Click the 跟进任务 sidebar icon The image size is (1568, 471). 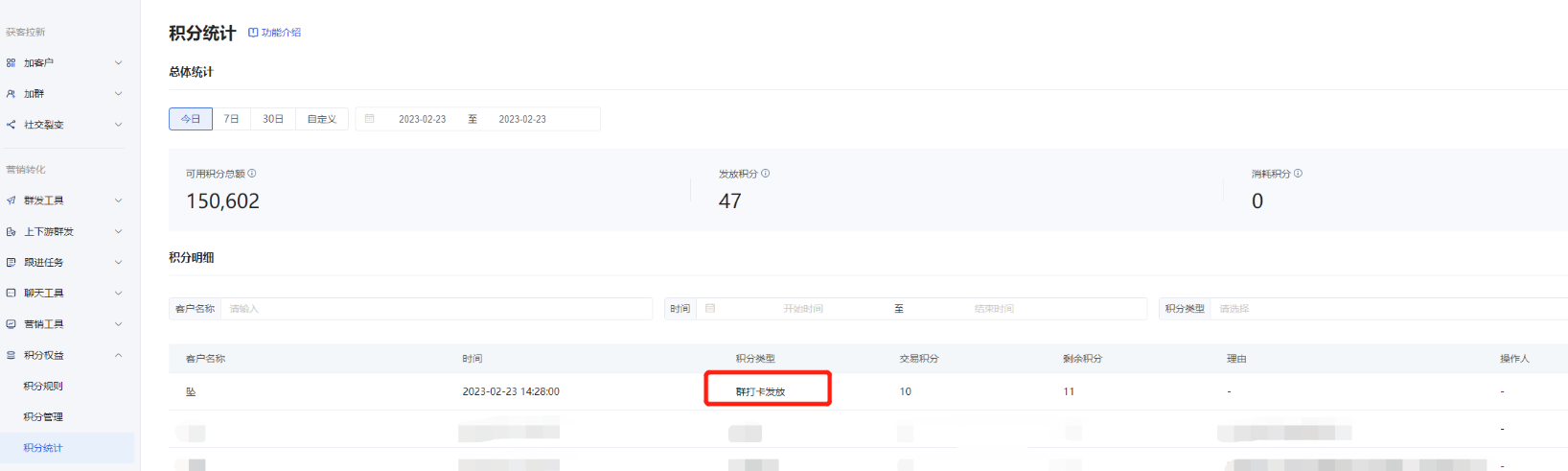11,262
